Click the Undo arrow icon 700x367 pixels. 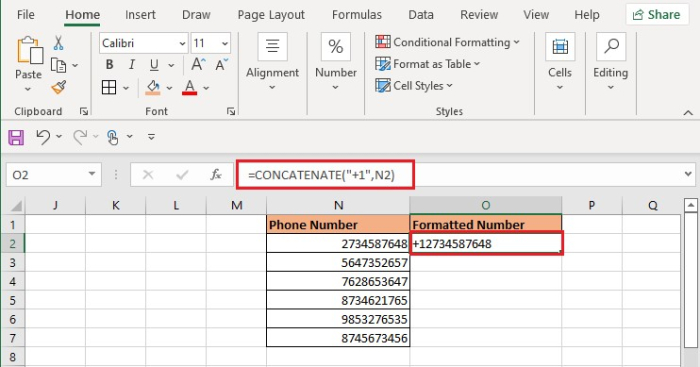[43, 137]
